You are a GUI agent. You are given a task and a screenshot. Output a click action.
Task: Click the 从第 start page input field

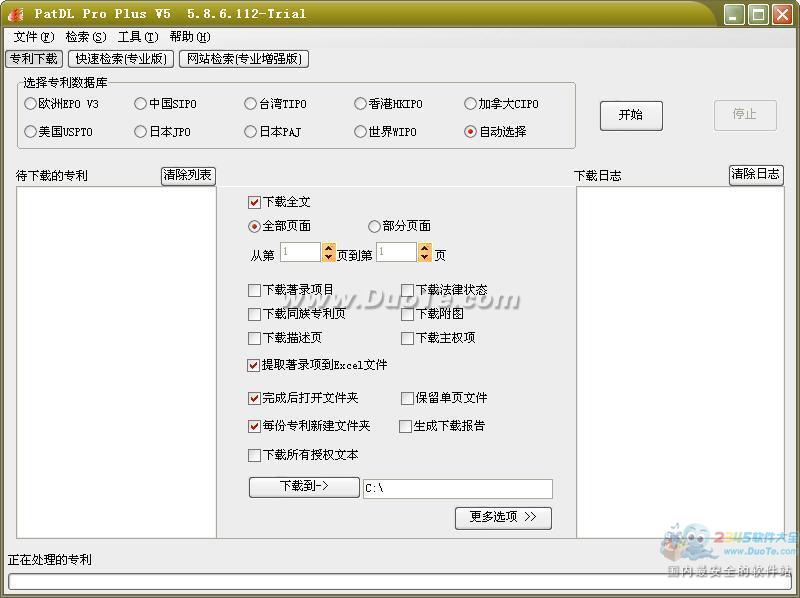(301, 252)
